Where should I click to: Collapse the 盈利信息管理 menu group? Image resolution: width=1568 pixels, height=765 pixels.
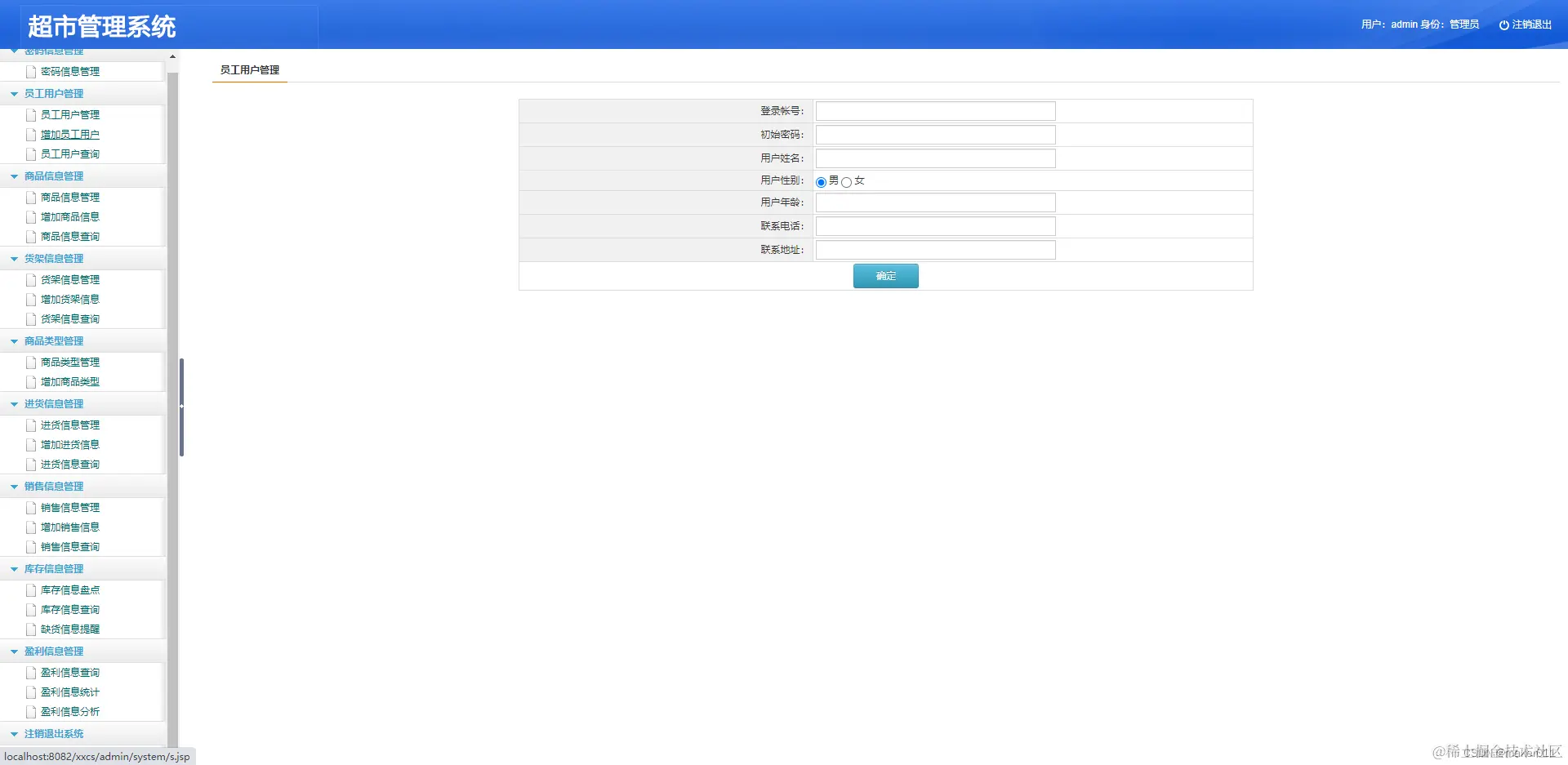(x=14, y=652)
